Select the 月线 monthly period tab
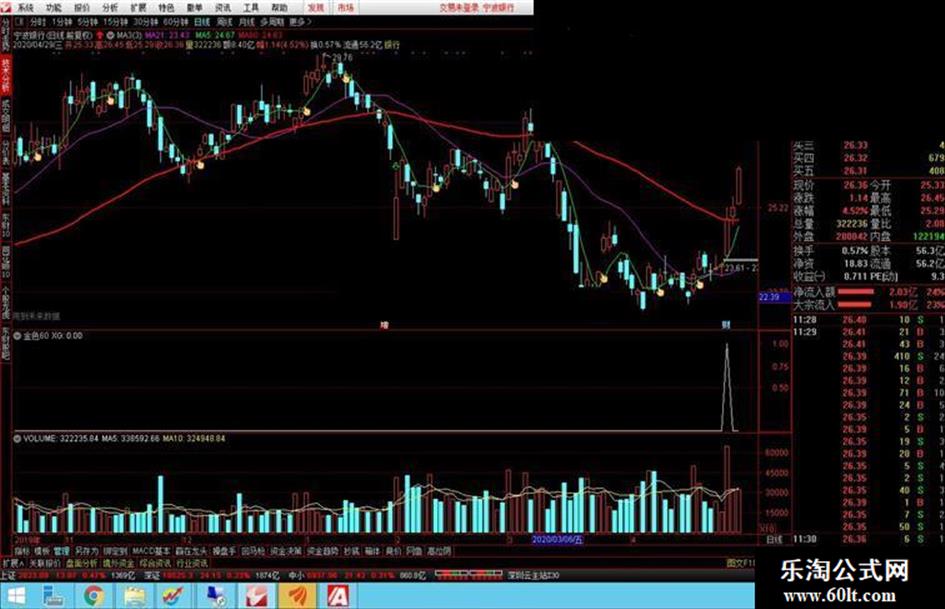 [246, 22]
